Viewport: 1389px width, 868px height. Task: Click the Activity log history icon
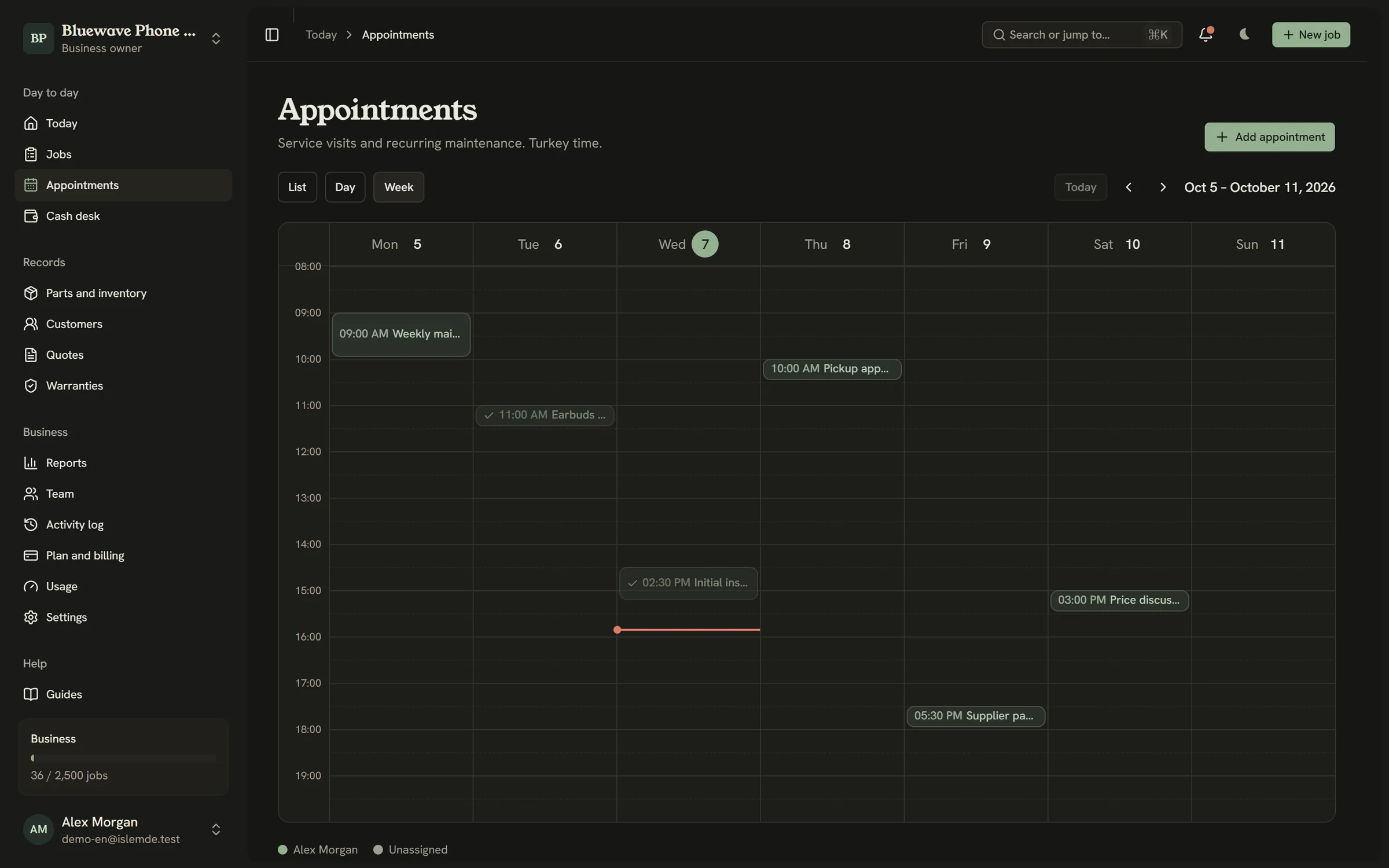click(31, 524)
